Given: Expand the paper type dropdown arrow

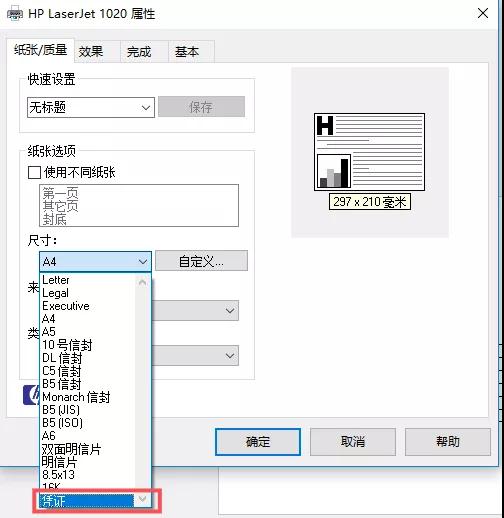Looking at the screenshot, I should 230,355.
